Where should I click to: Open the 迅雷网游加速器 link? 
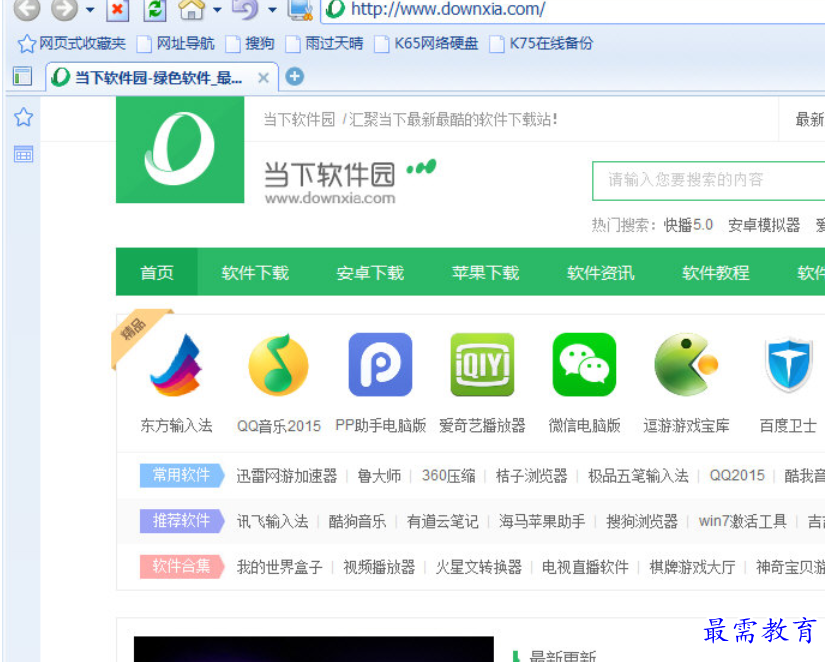pos(287,476)
